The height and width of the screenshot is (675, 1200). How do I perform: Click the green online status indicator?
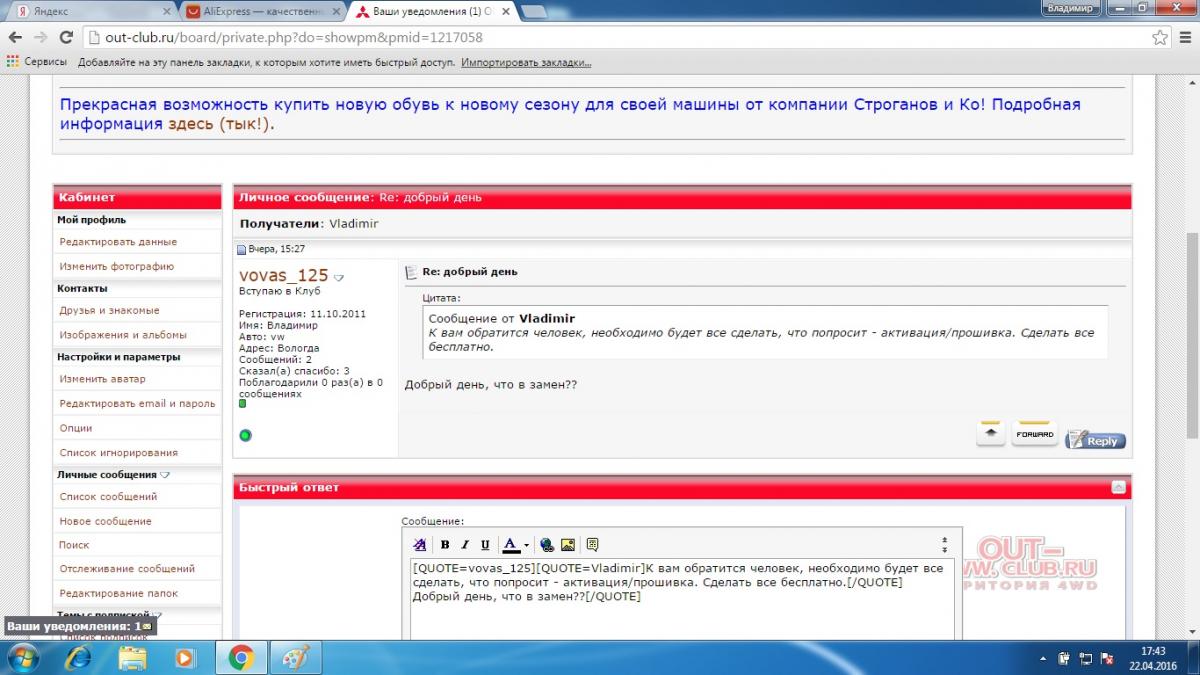[x=245, y=435]
